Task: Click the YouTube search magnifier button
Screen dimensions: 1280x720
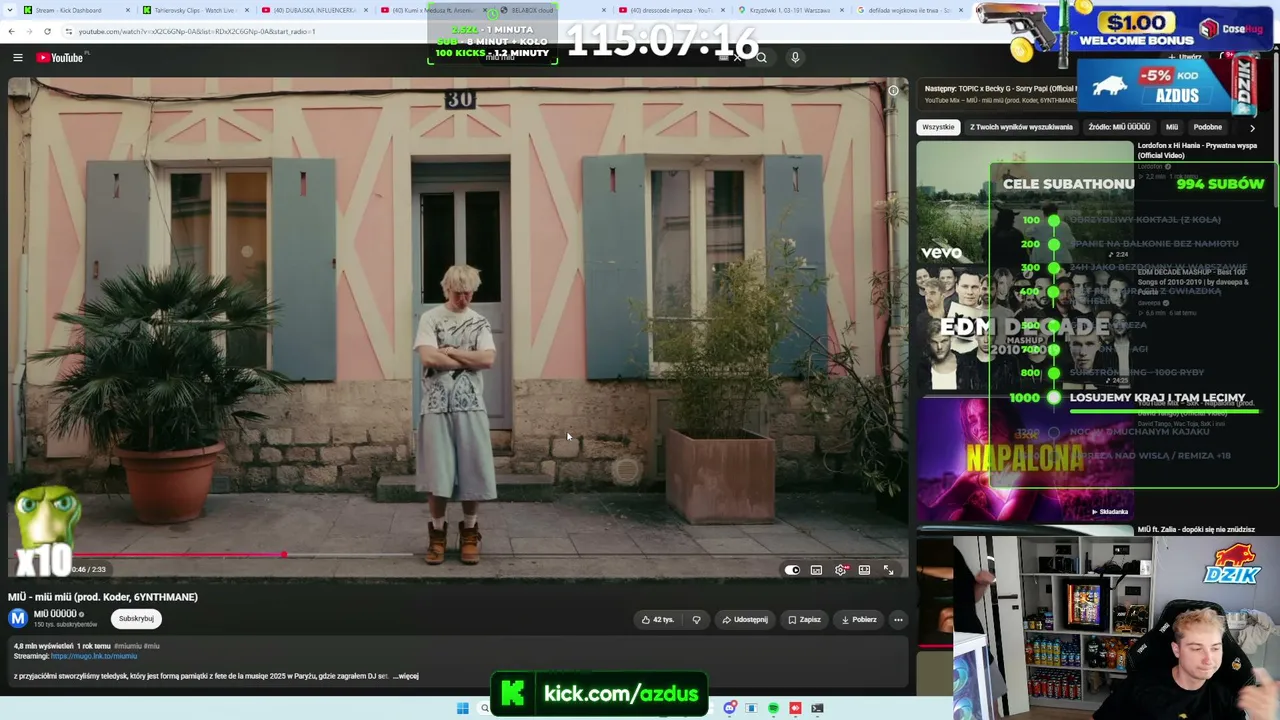Action: click(761, 58)
